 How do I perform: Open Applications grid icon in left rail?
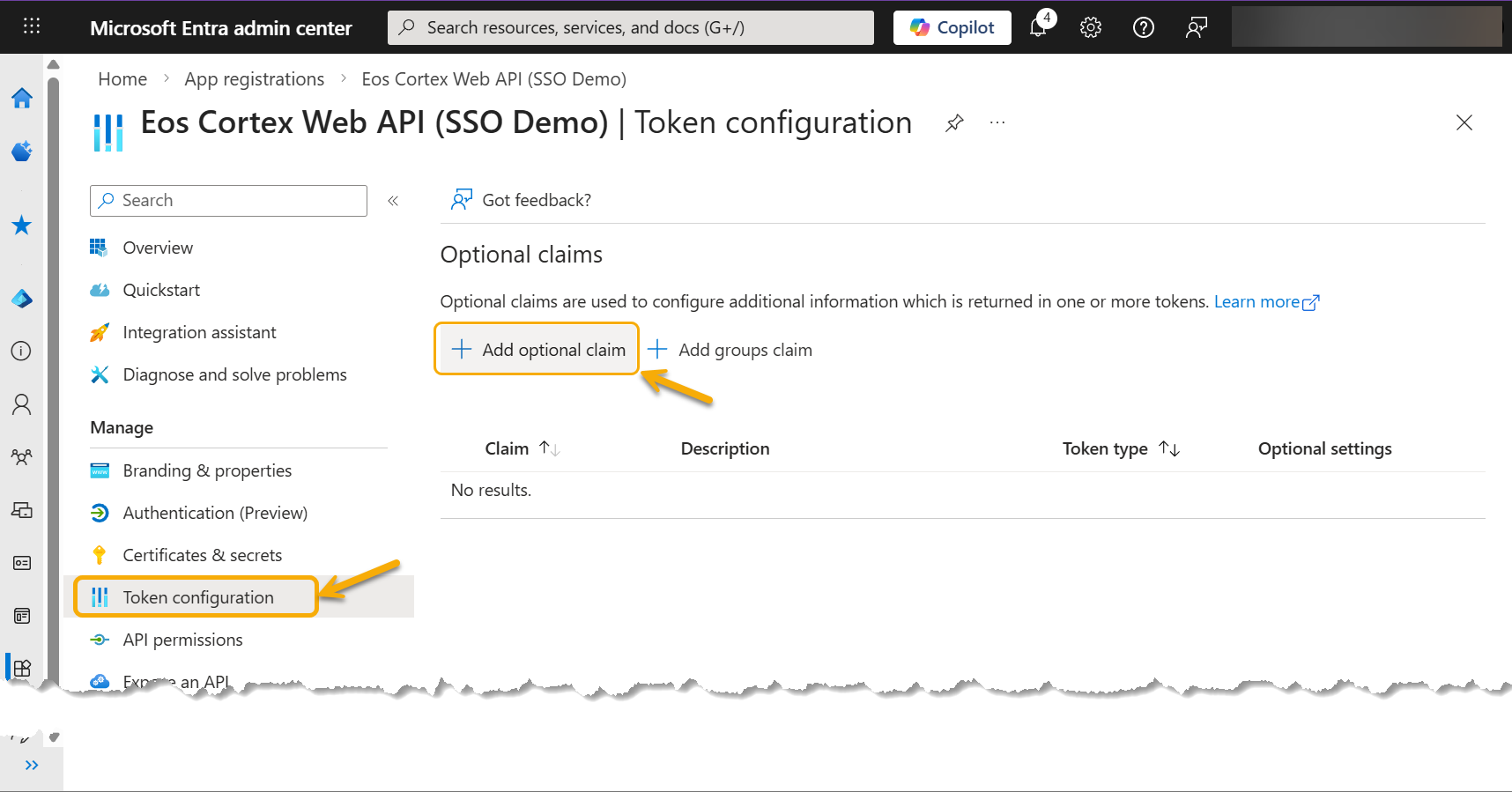[22, 668]
